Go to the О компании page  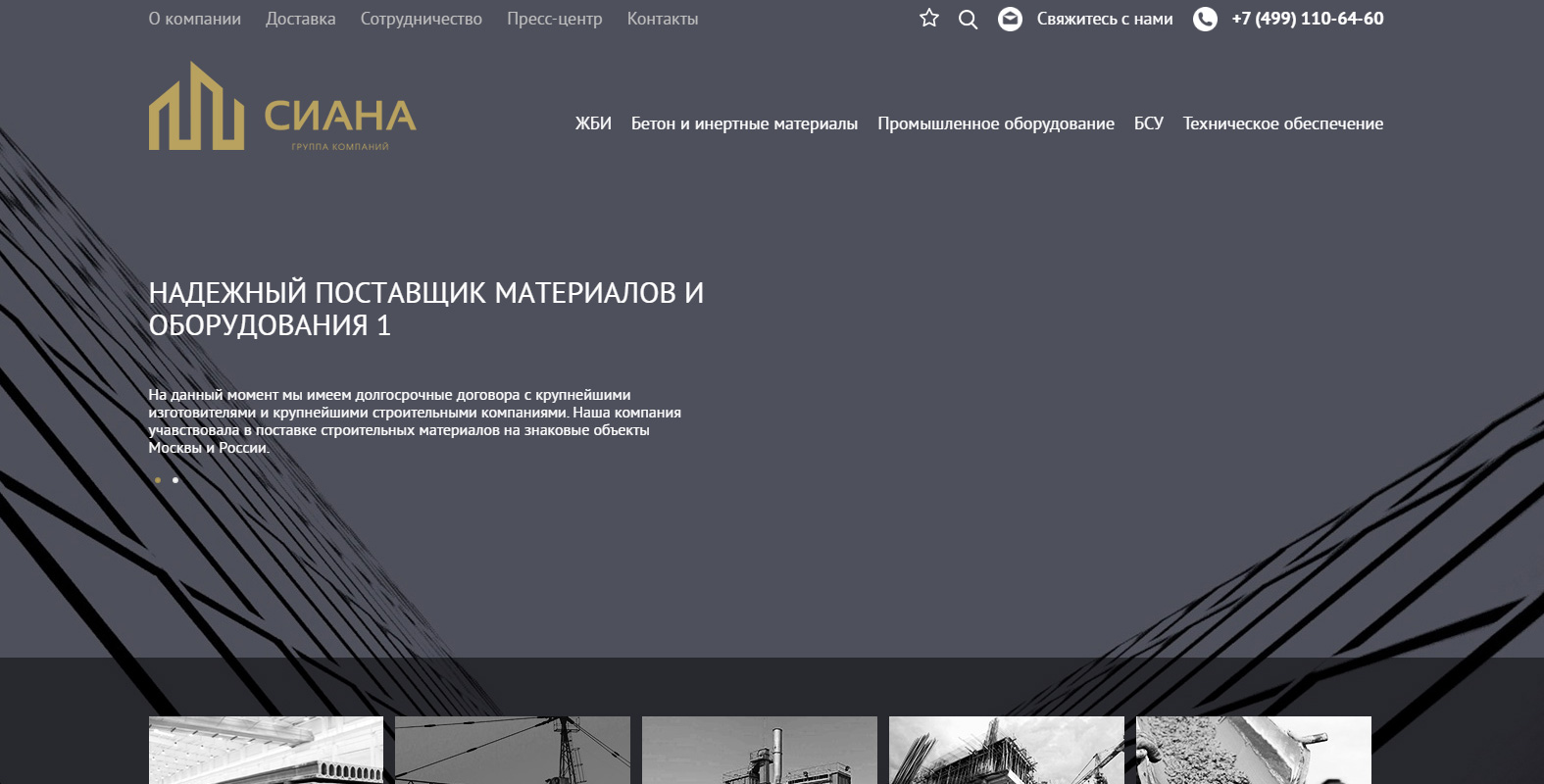pyautogui.click(x=194, y=19)
